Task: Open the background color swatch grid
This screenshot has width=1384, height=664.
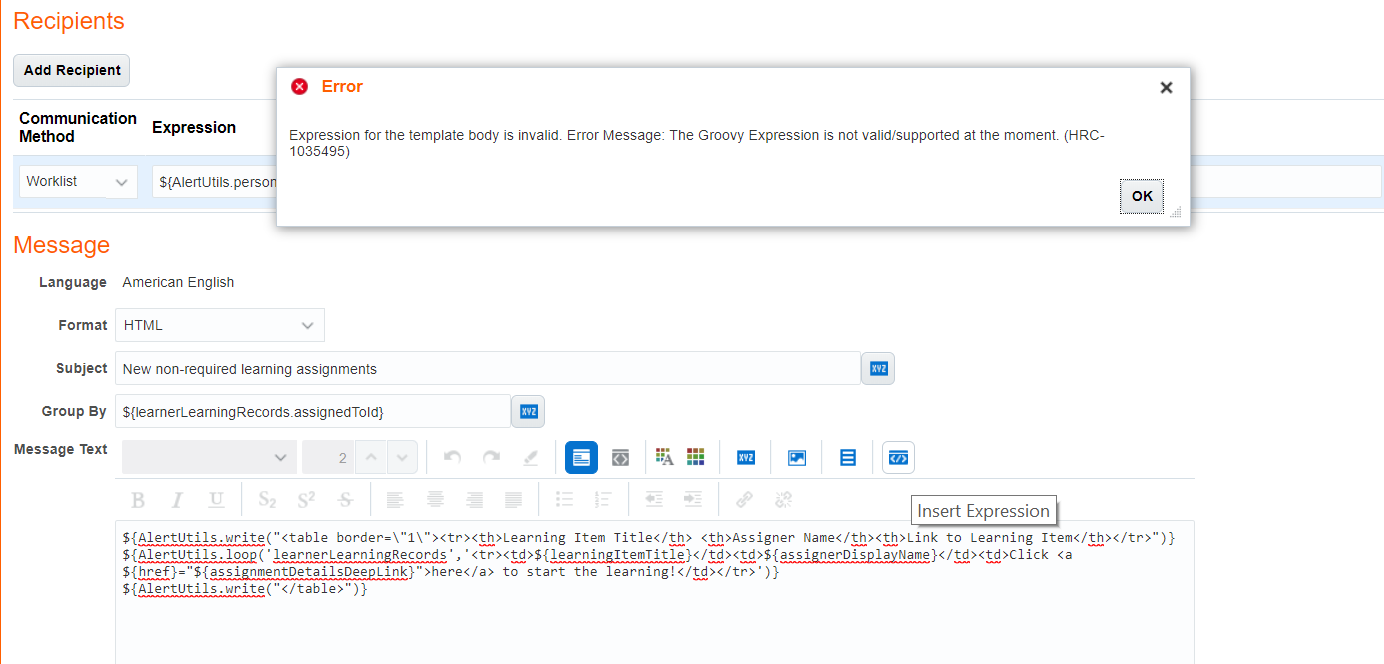Action: pyautogui.click(x=695, y=457)
